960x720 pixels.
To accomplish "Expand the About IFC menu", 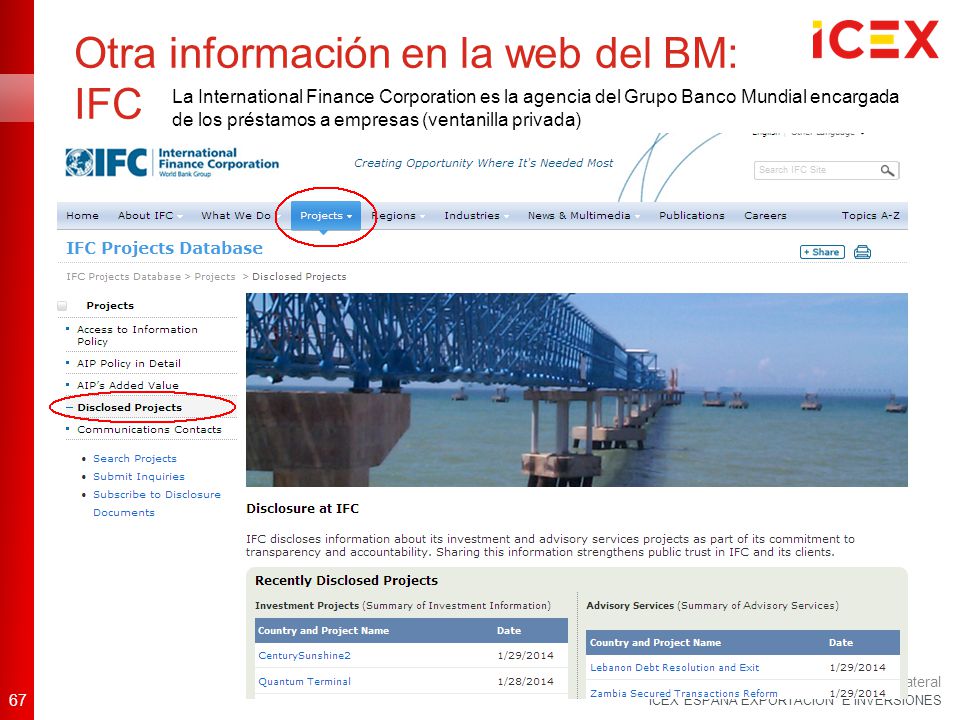I will click(x=149, y=216).
